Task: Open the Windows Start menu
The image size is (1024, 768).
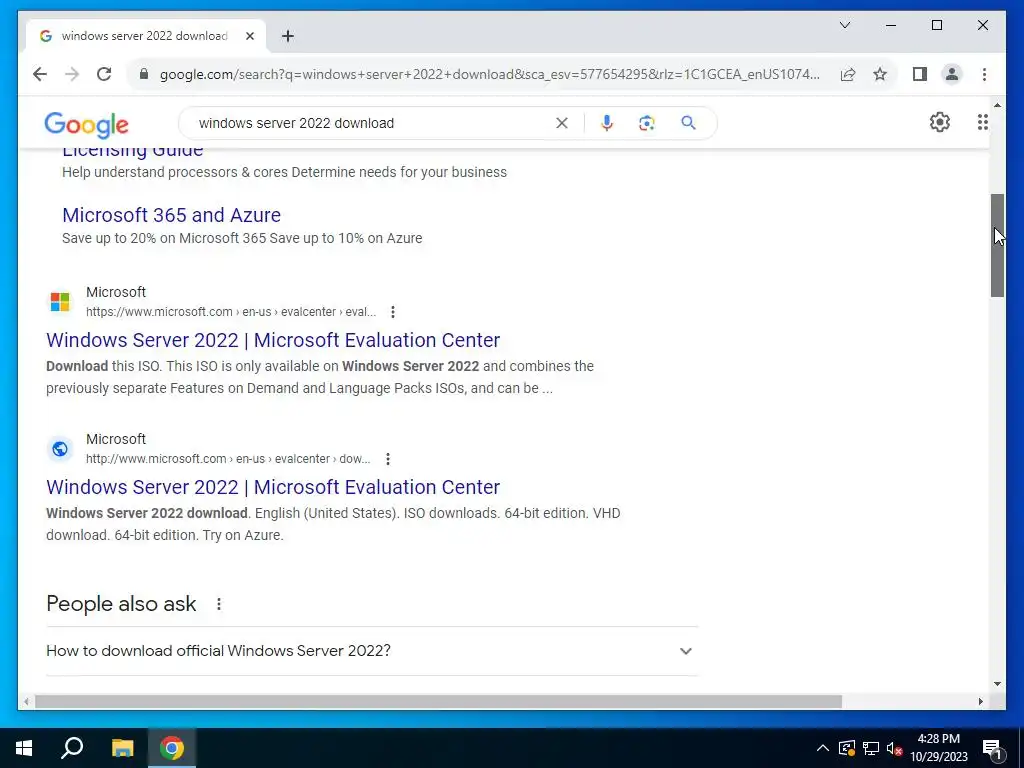Action: pyautogui.click(x=24, y=748)
